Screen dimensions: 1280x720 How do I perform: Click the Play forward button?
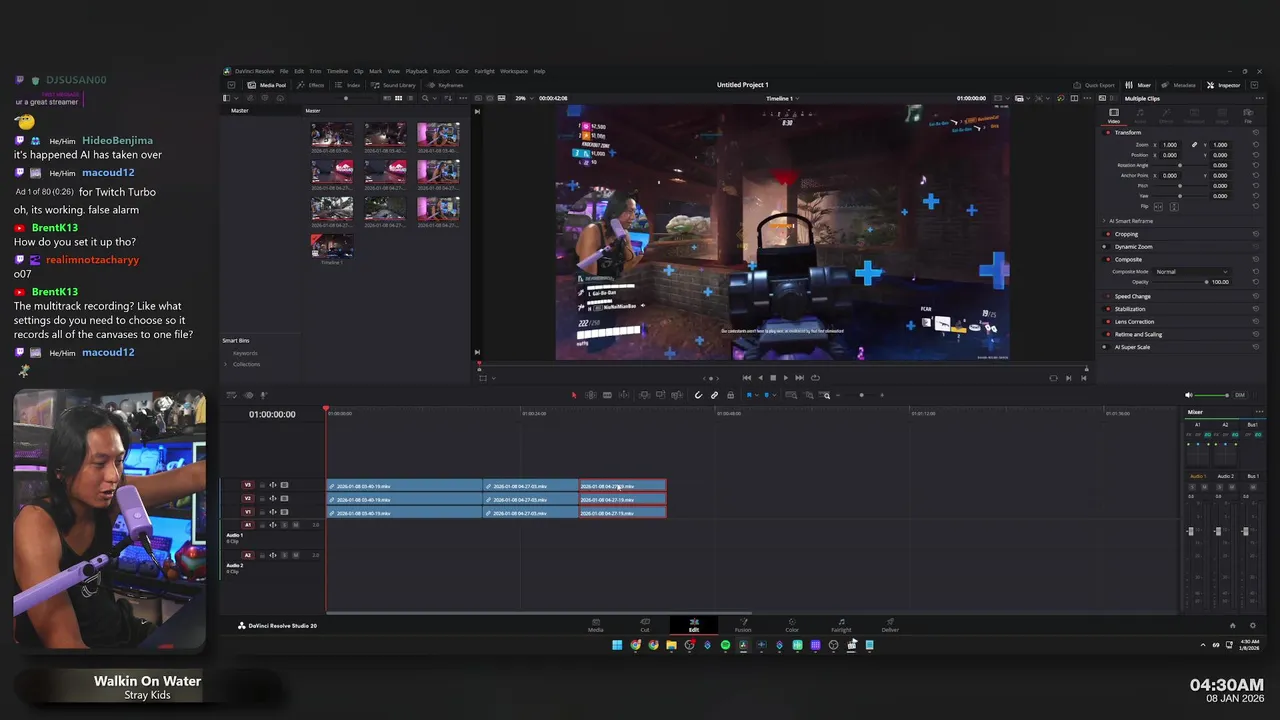coord(785,378)
